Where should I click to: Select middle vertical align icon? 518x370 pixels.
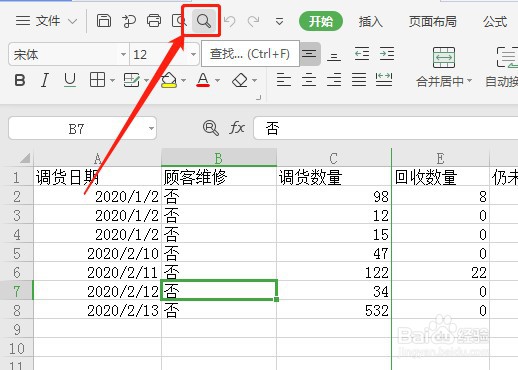309,54
